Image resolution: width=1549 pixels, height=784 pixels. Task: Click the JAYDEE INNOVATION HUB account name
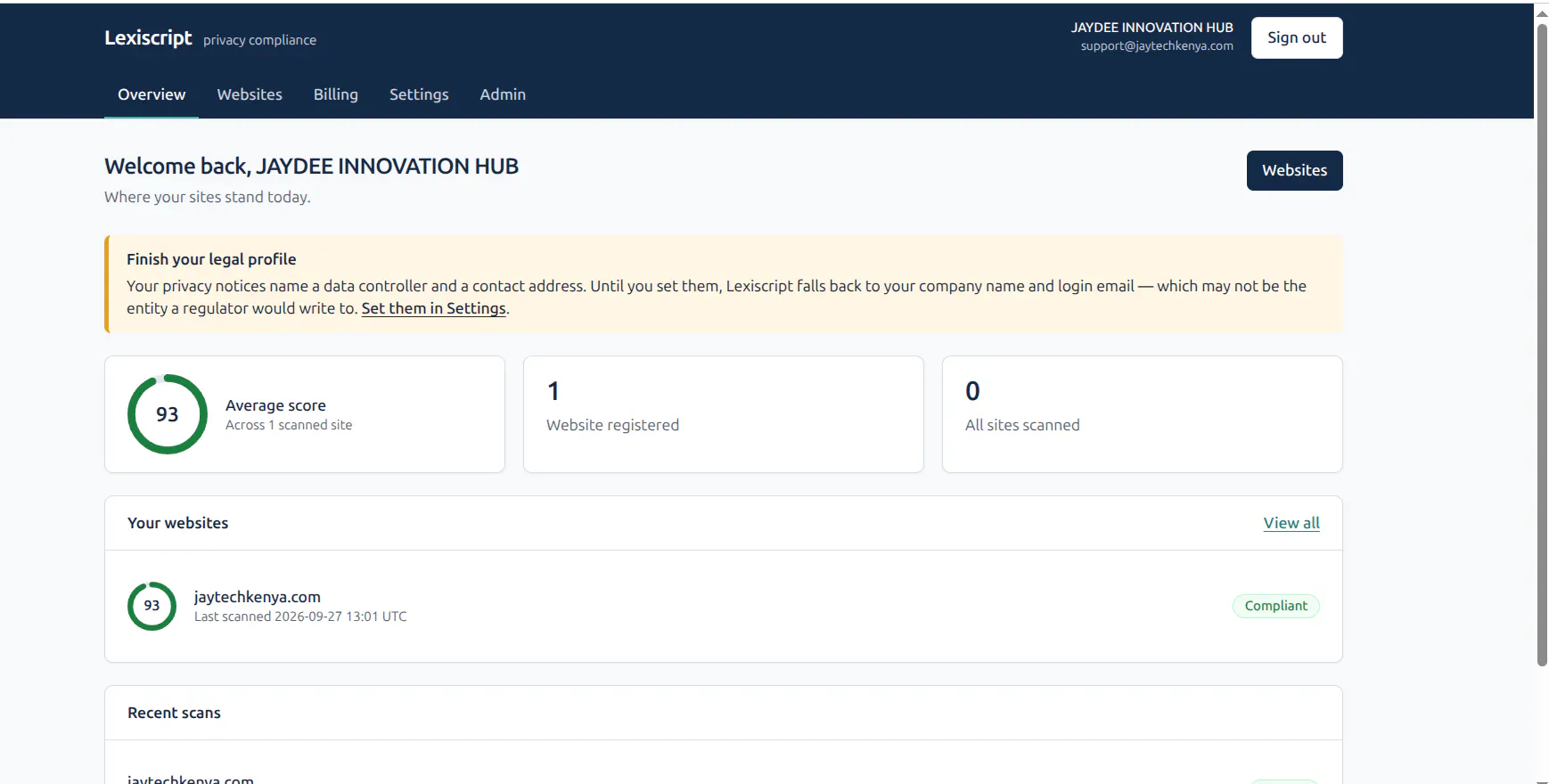point(1152,28)
